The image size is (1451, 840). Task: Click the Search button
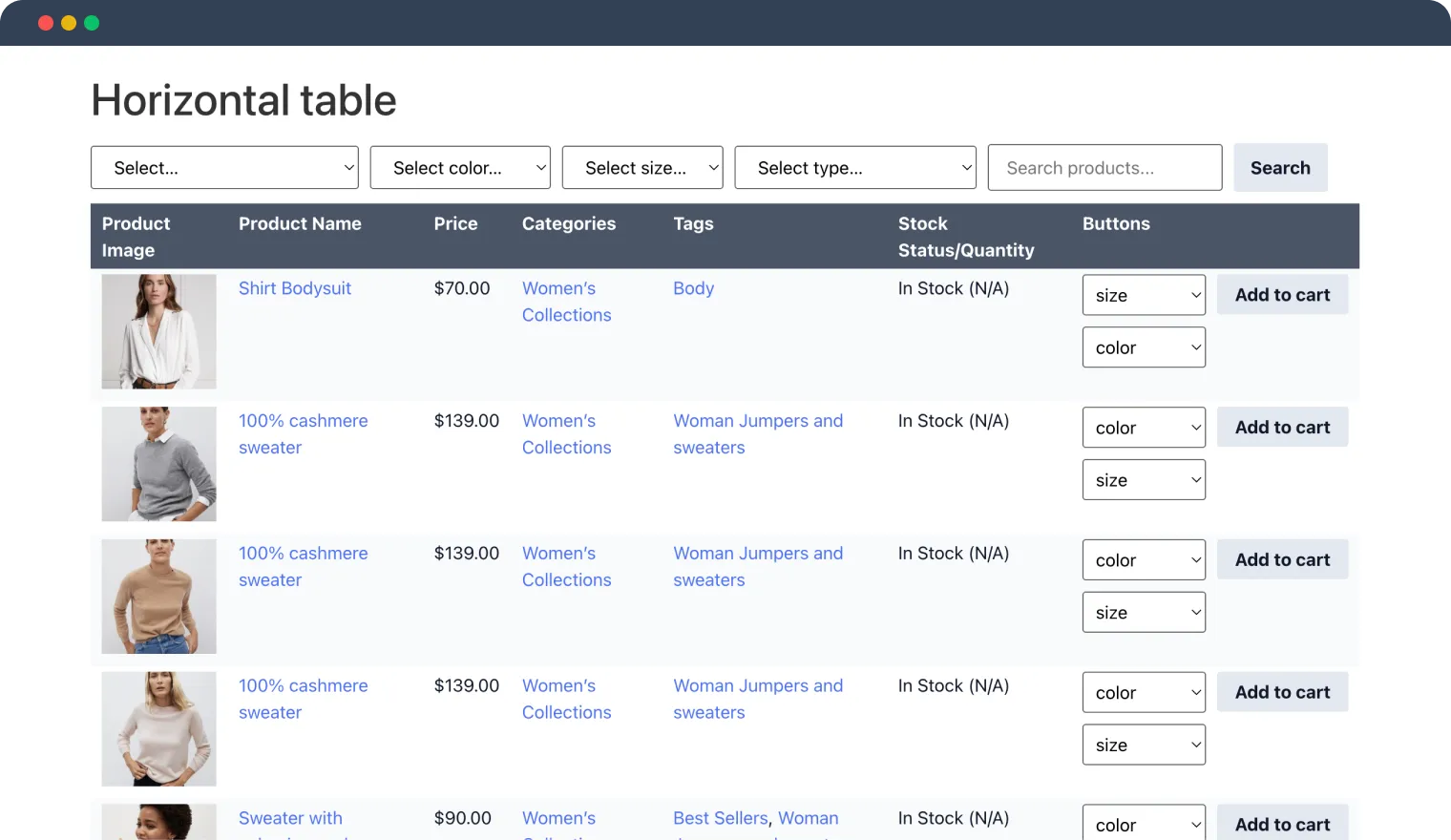coord(1280,168)
